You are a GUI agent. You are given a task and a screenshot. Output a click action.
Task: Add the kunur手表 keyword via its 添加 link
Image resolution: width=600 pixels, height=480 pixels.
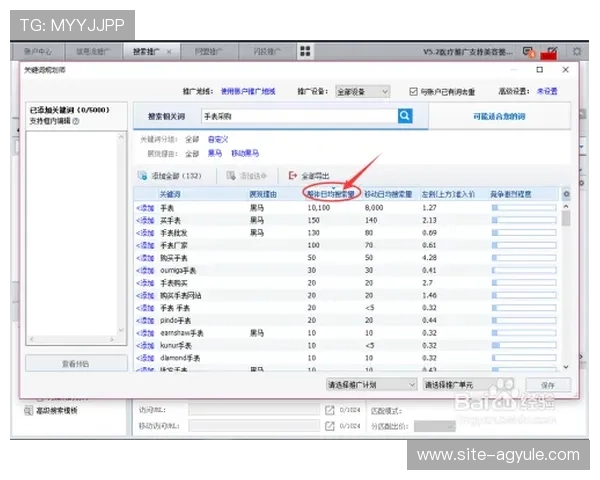point(145,345)
